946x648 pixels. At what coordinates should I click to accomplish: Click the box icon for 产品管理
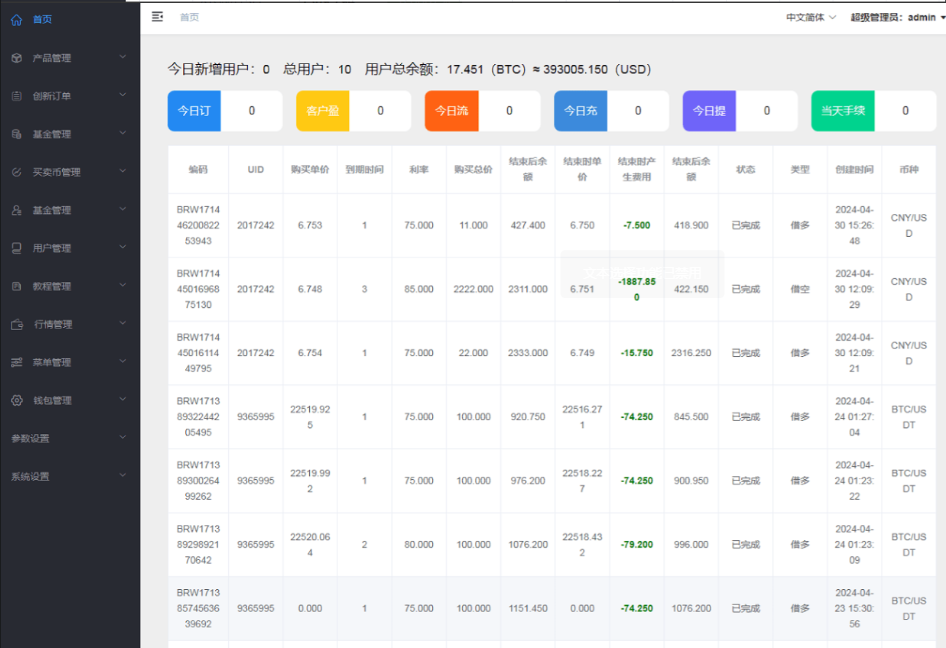coord(17,58)
